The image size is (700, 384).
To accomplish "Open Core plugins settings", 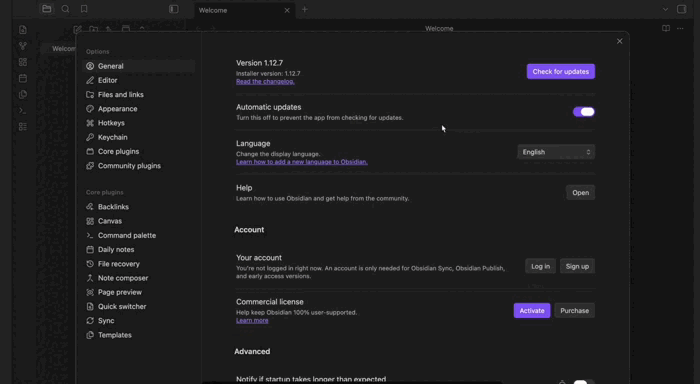I will tap(138, 151).
